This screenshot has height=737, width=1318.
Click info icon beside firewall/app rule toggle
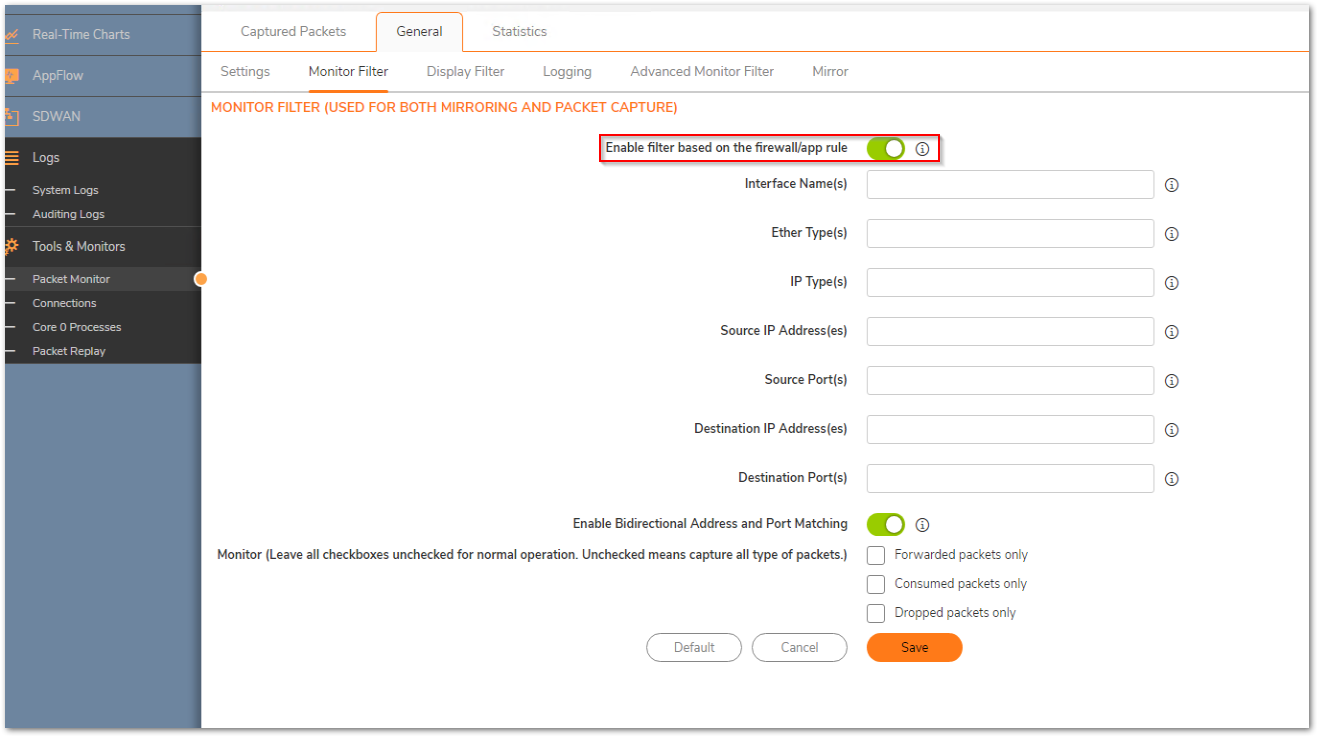click(x=922, y=149)
